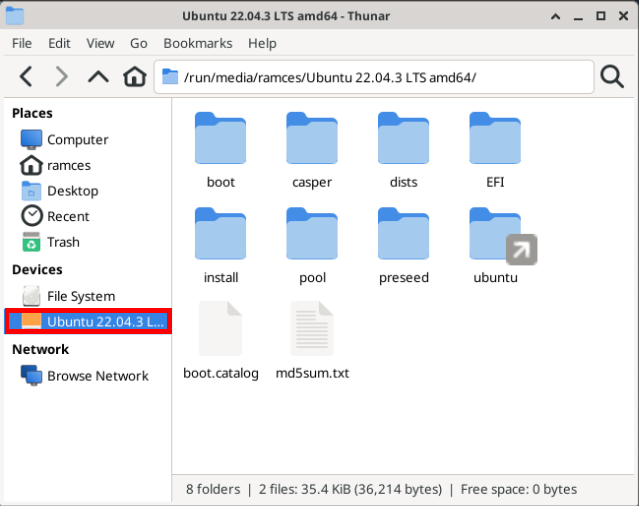Select the dists folder icon

coord(403,138)
